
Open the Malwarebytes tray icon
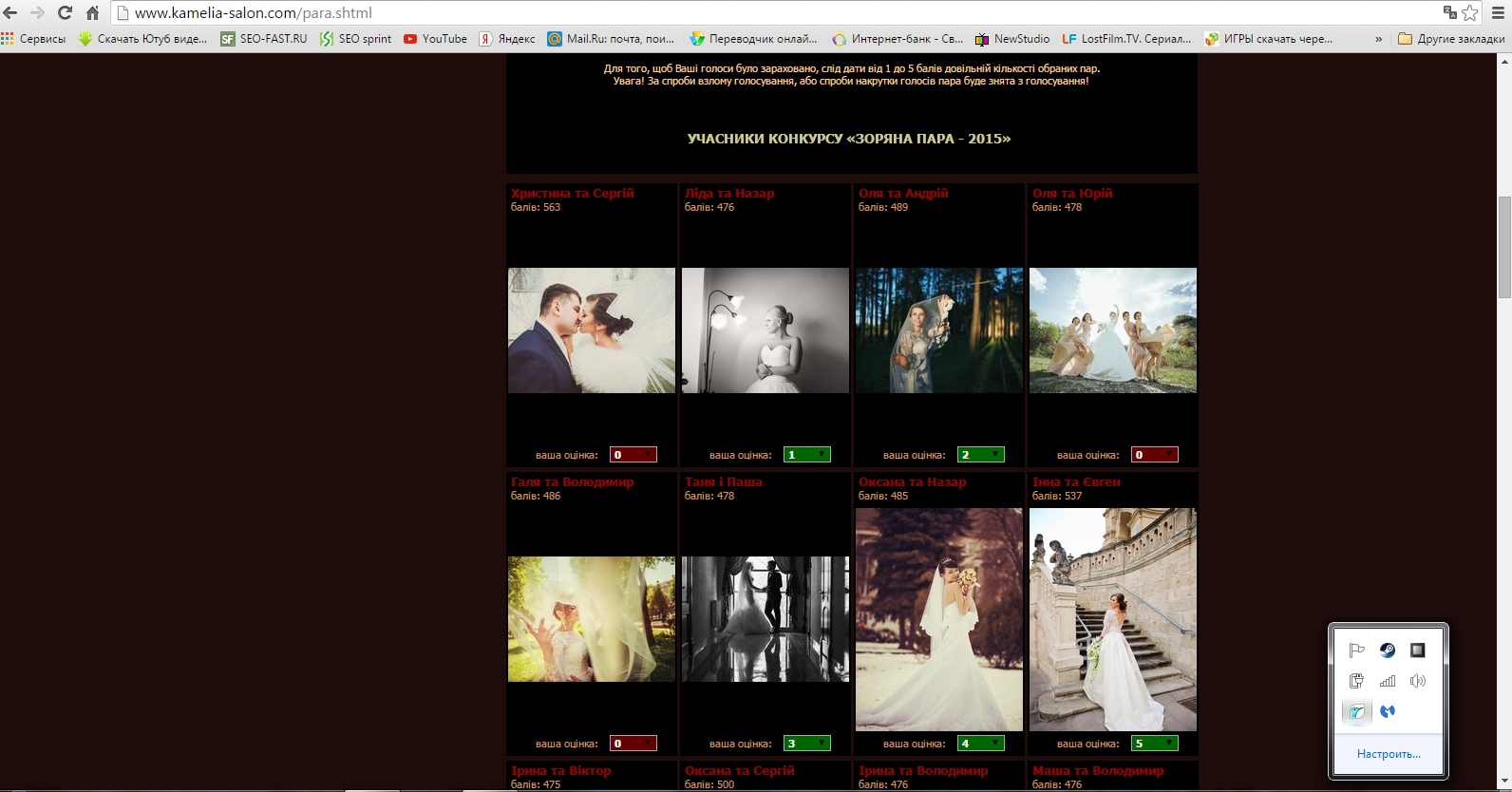pyautogui.click(x=1388, y=711)
